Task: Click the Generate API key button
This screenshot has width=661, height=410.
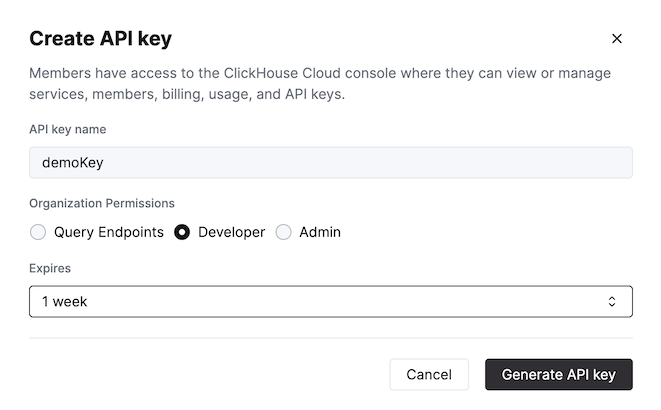Action: pos(558,375)
